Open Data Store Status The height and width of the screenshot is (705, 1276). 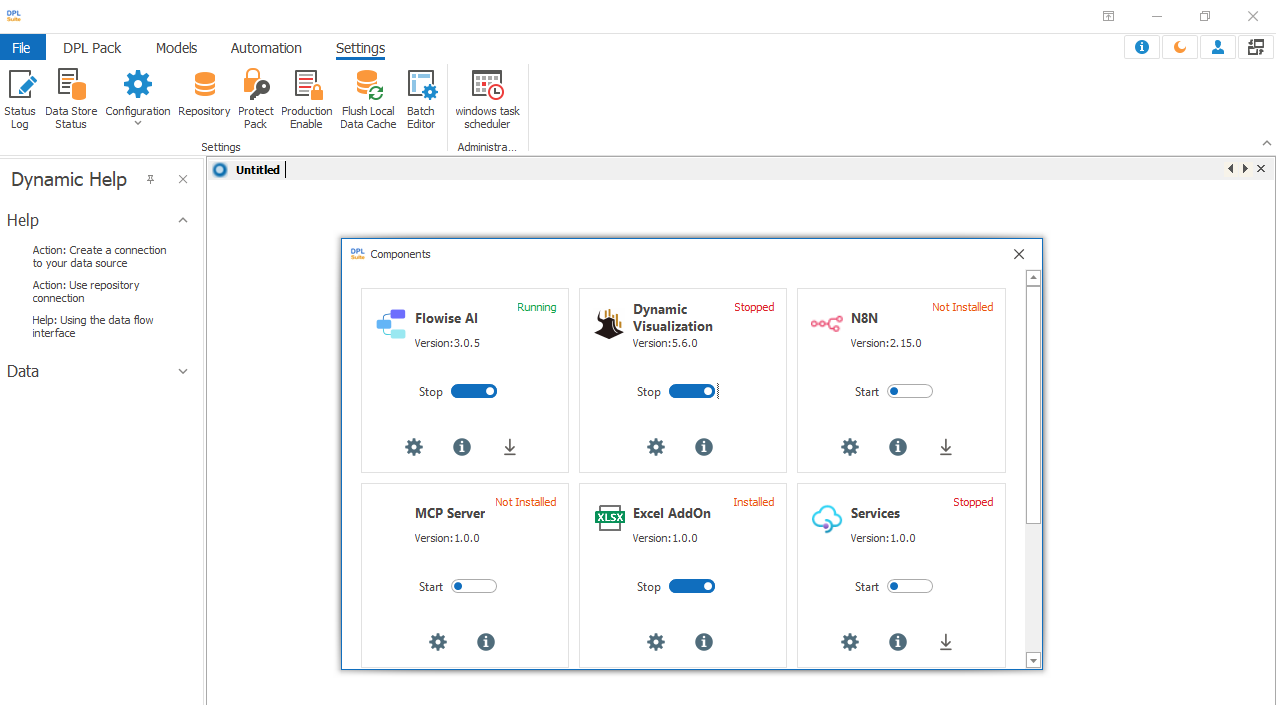point(71,100)
